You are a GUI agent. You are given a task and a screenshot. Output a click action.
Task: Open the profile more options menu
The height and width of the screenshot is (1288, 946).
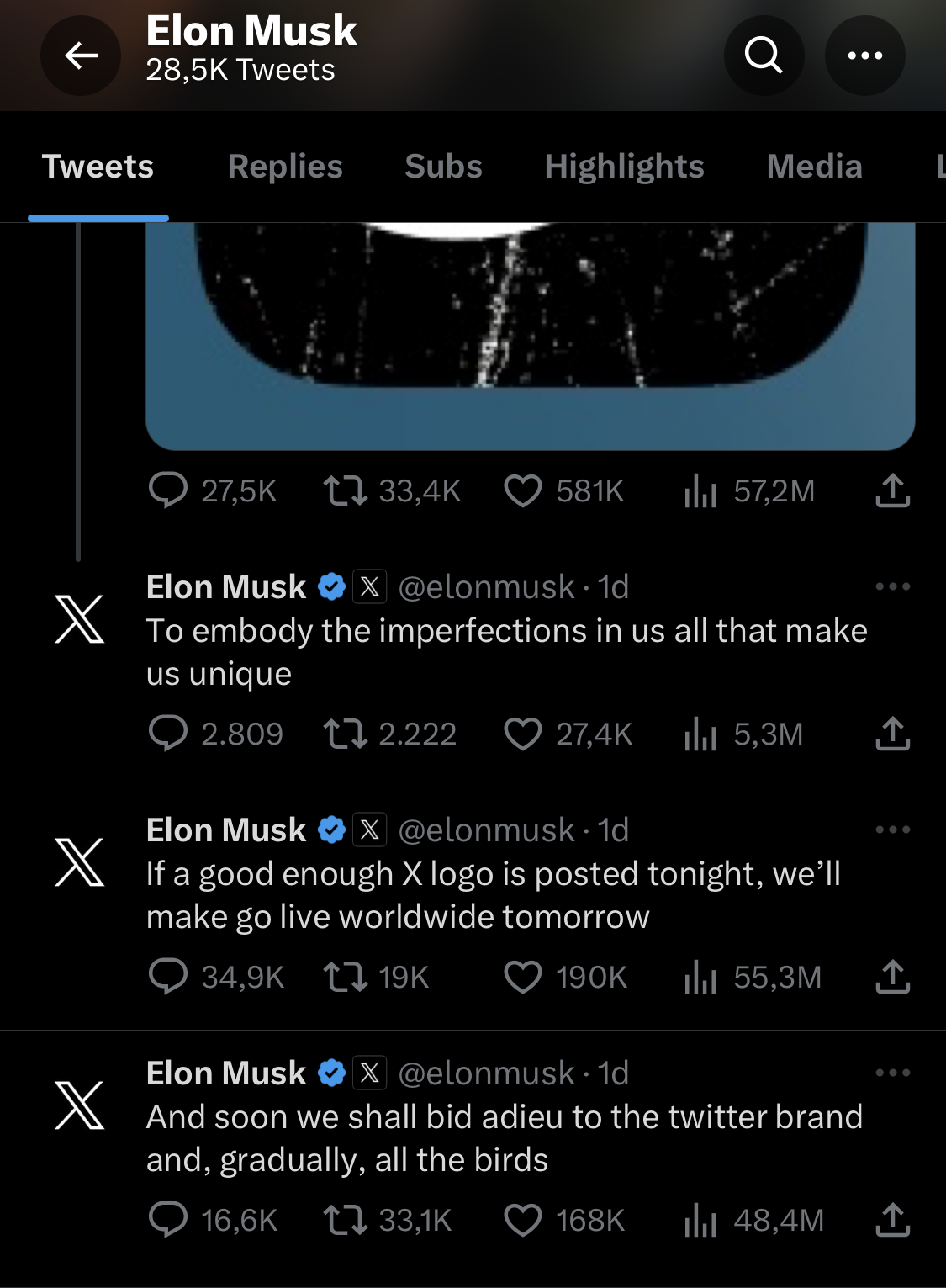[864, 56]
